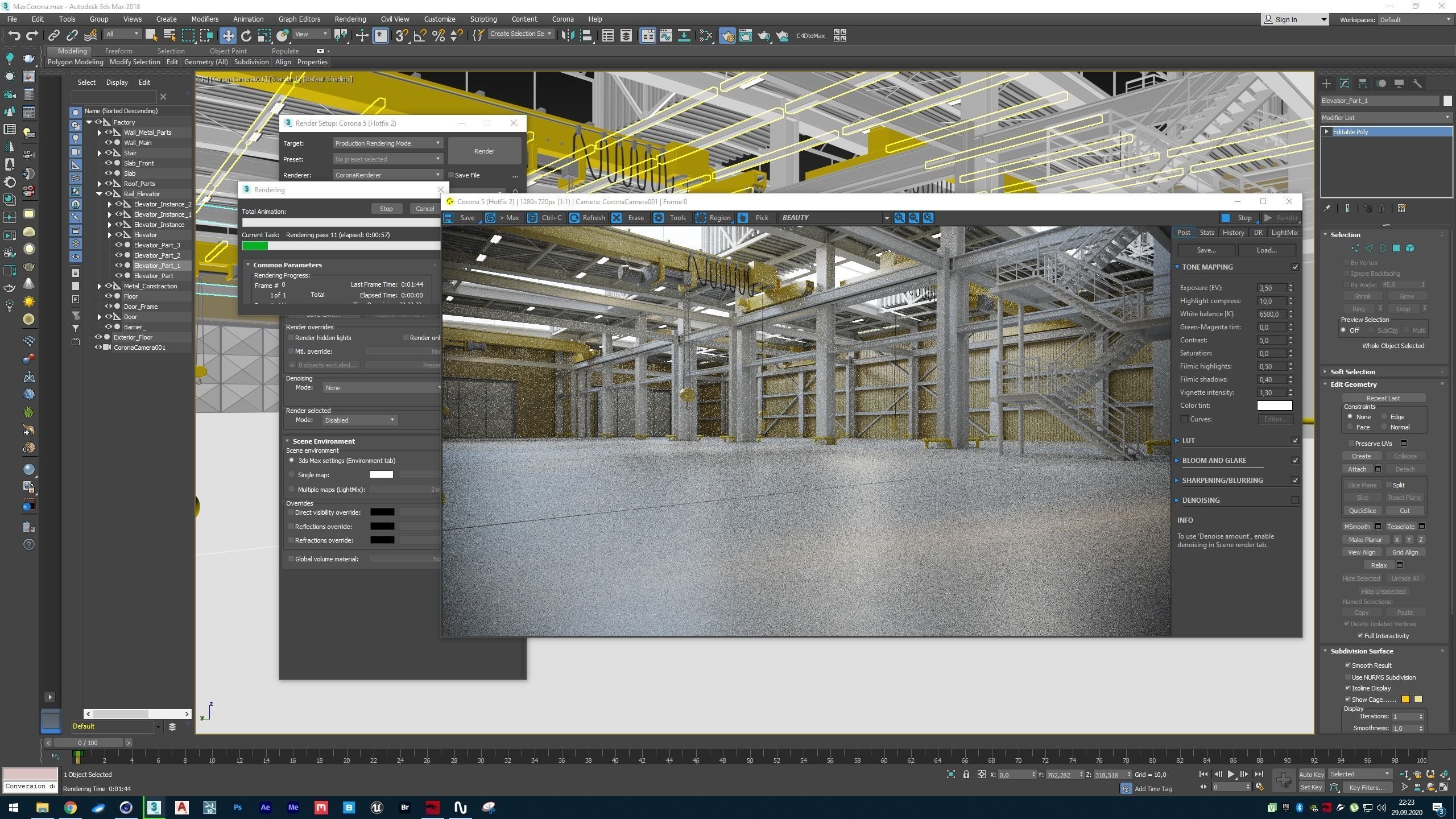Click the Material Editor icon

(x=705, y=35)
